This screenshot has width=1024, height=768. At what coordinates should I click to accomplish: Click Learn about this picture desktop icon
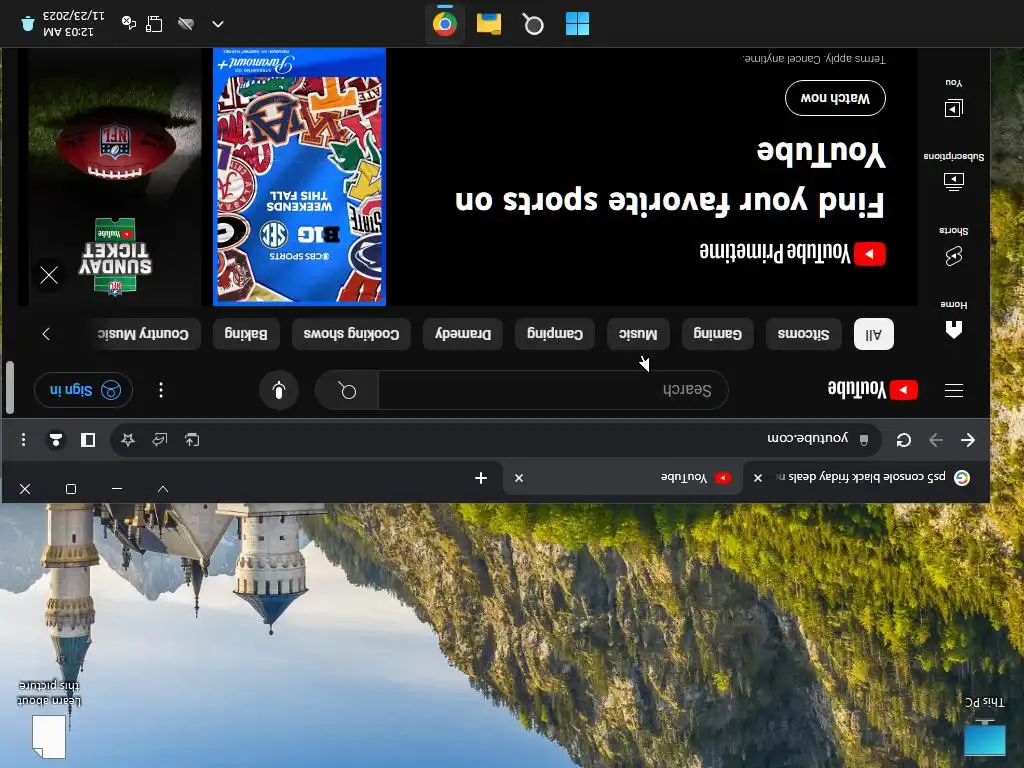click(x=49, y=718)
